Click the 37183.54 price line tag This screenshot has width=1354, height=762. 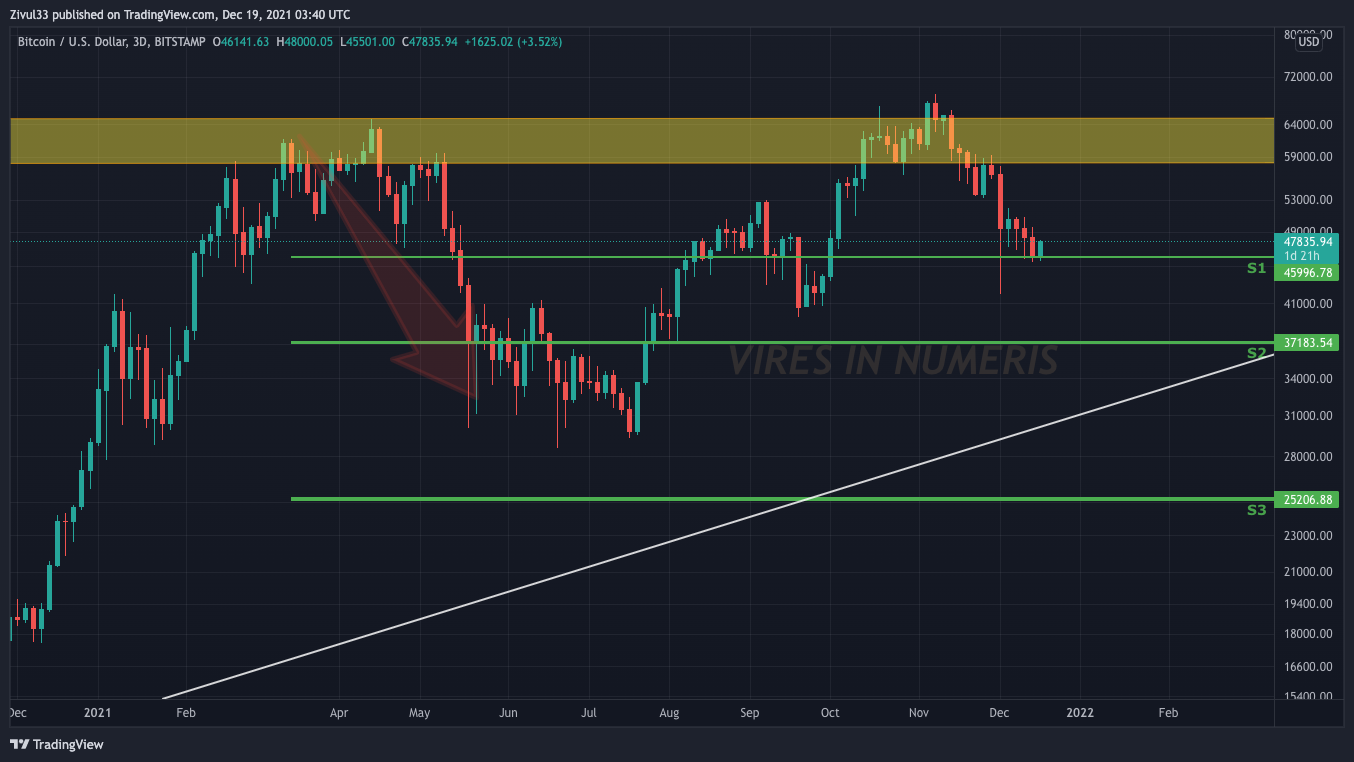point(1308,343)
